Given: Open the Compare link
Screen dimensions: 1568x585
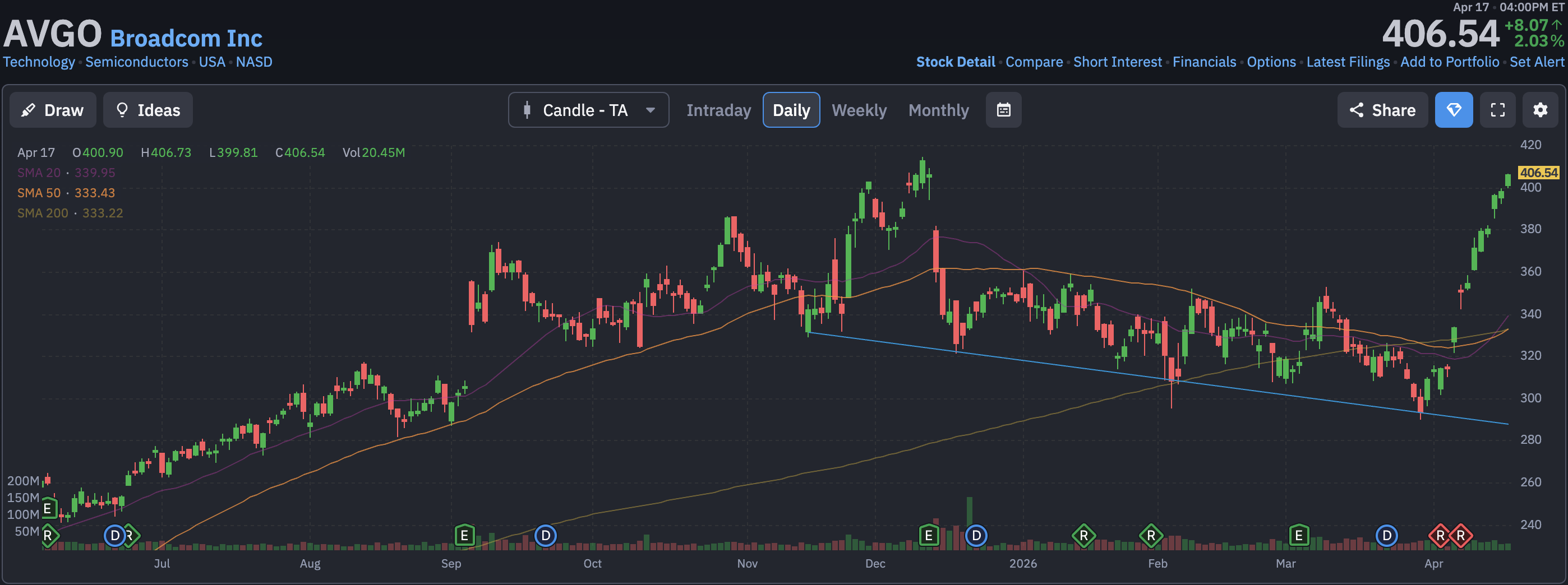Looking at the screenshot, I should (1034, 62).
